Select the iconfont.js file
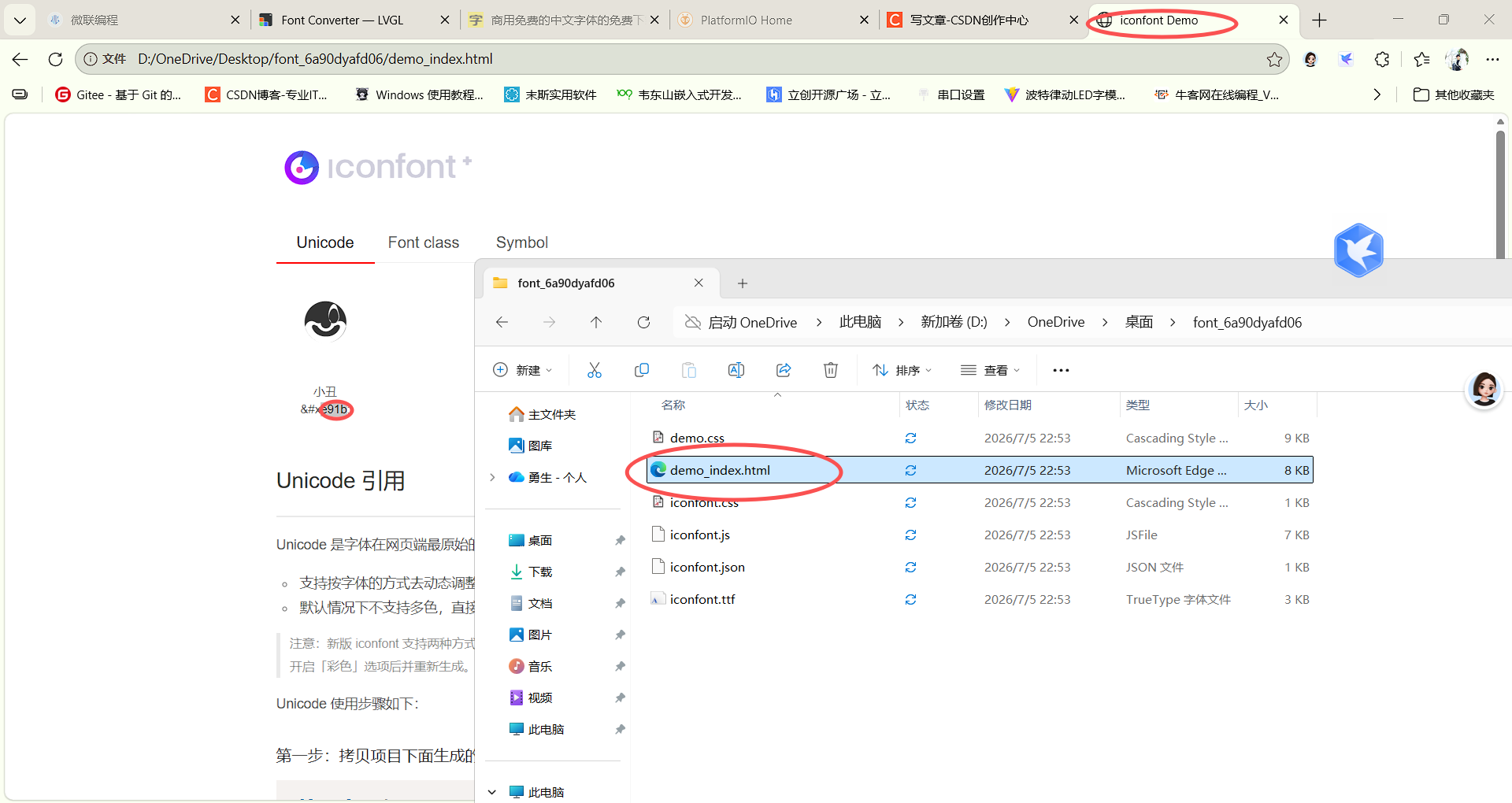Screen dimensions: 1512x803 (x=980, y=535)
